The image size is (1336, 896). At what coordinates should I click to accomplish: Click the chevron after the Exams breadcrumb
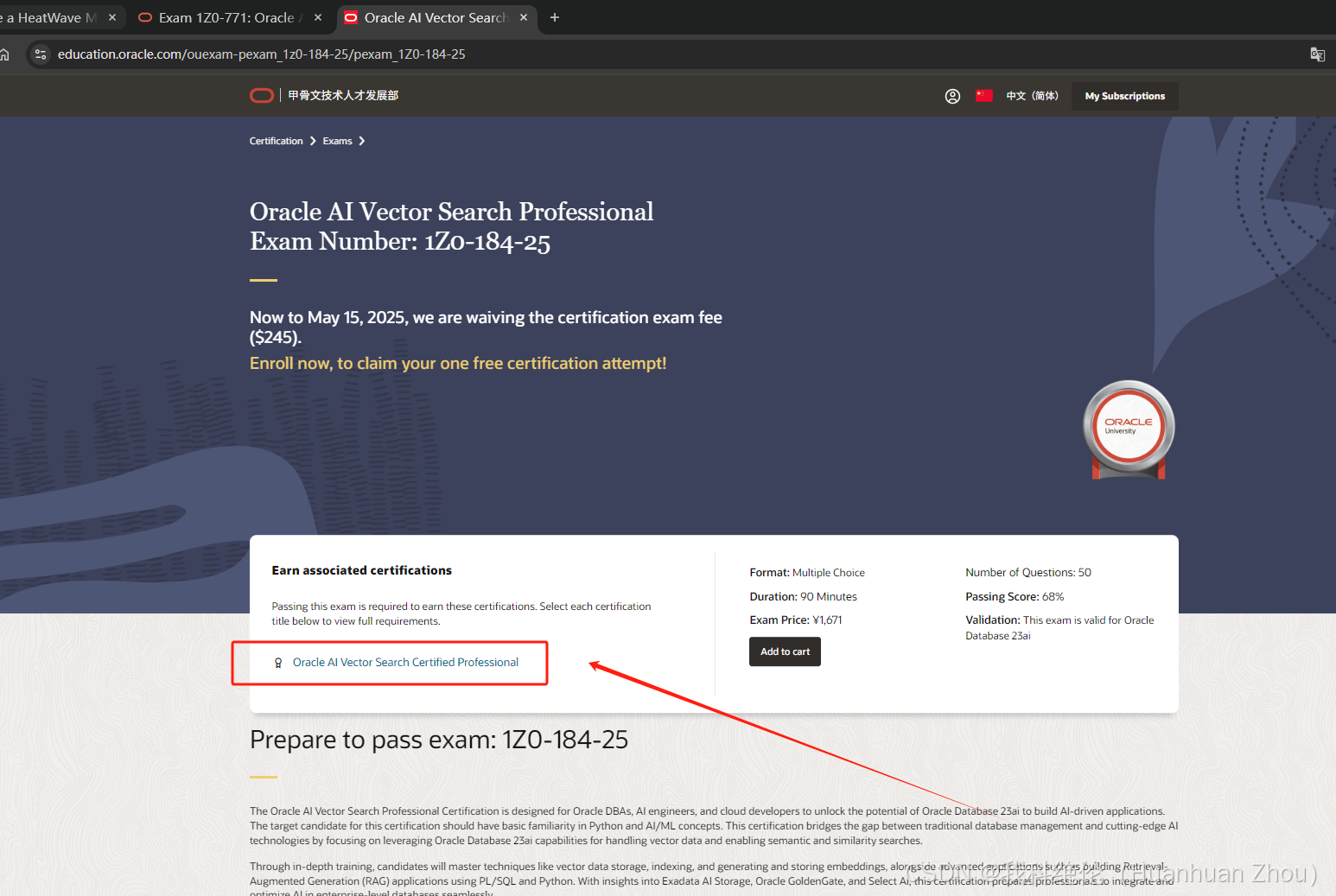click(x=362, y=141)
